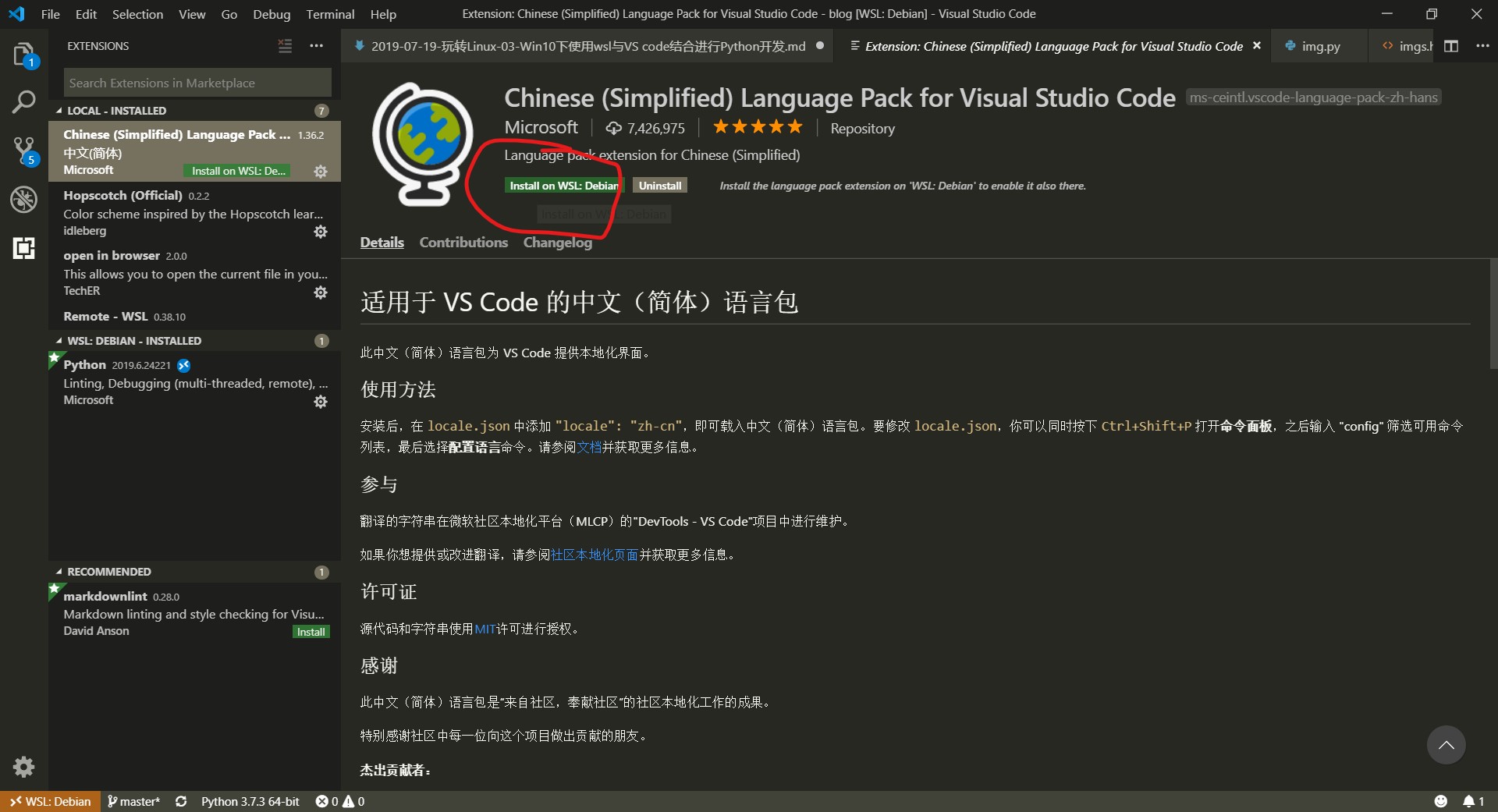The height and width of the screenshot is (812, 1498).
Task: Switch to the markdown file editor tab
Action: (x=587, y=46)
